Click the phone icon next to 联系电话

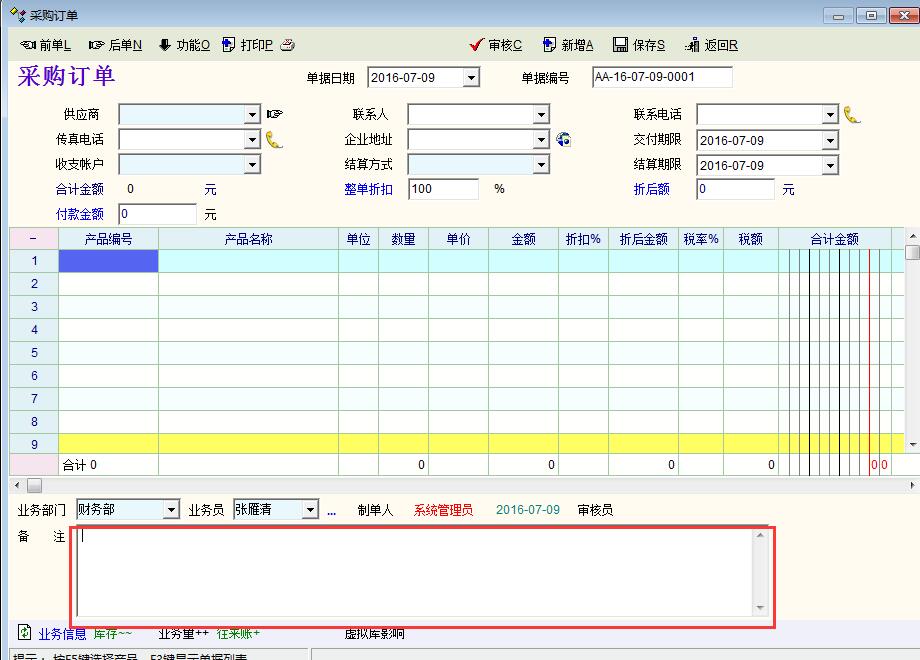click(x=851, y=115)
